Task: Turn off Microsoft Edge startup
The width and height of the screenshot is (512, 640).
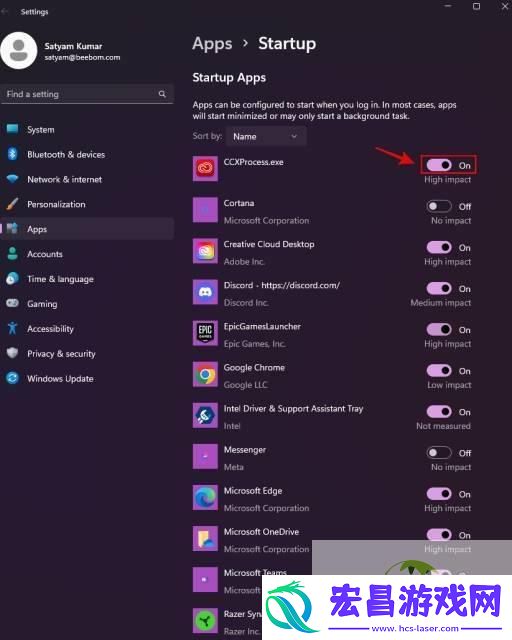Action: pyautogui.click(x=439, y=494)
